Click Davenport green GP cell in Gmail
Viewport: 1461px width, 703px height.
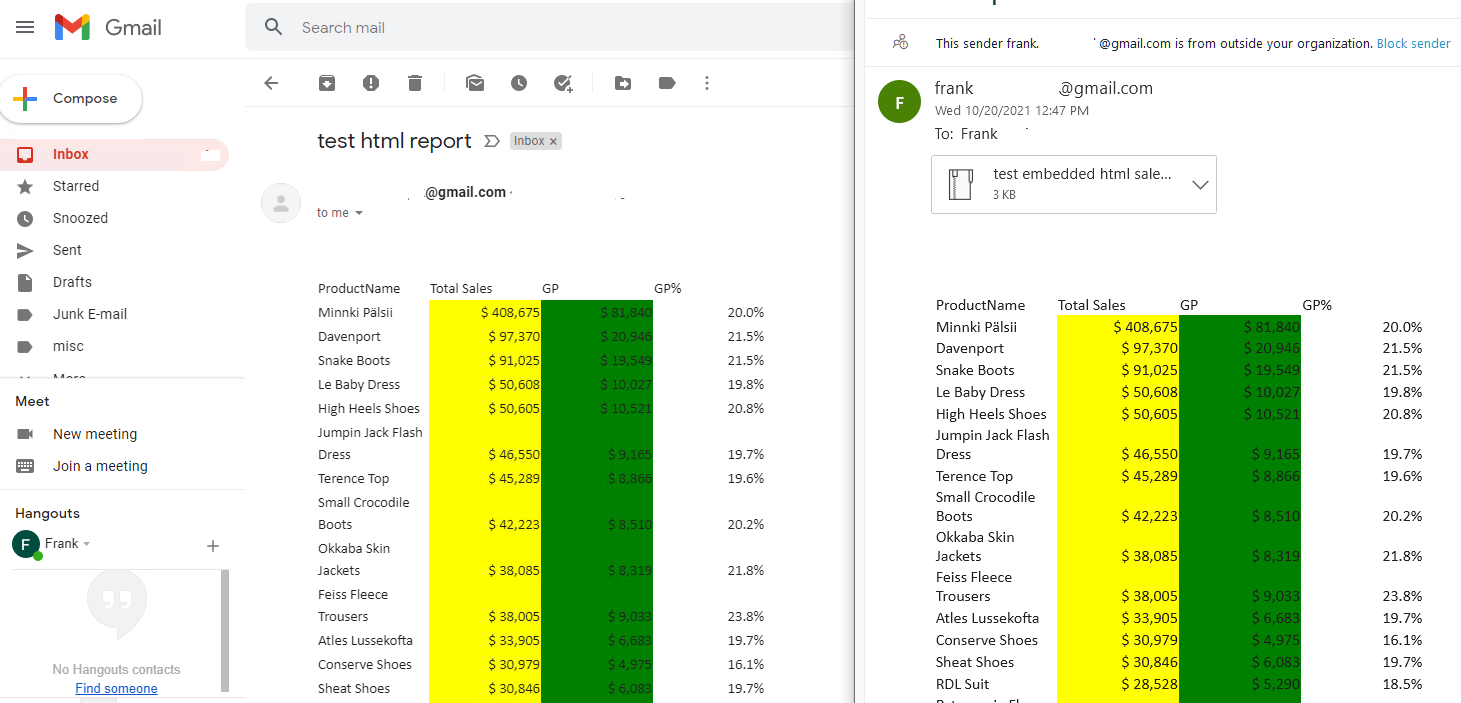(x=597, y=336)
